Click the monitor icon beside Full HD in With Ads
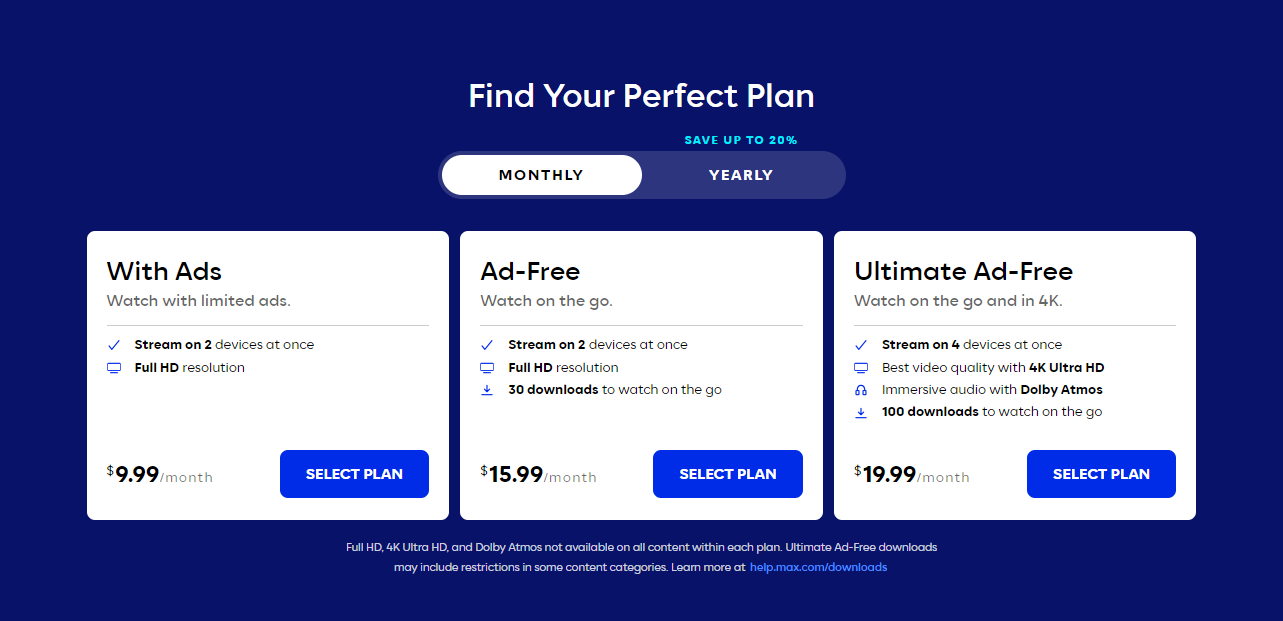Image resolution: width=1283 pixels, height=621 pixels. coord(114,368)
